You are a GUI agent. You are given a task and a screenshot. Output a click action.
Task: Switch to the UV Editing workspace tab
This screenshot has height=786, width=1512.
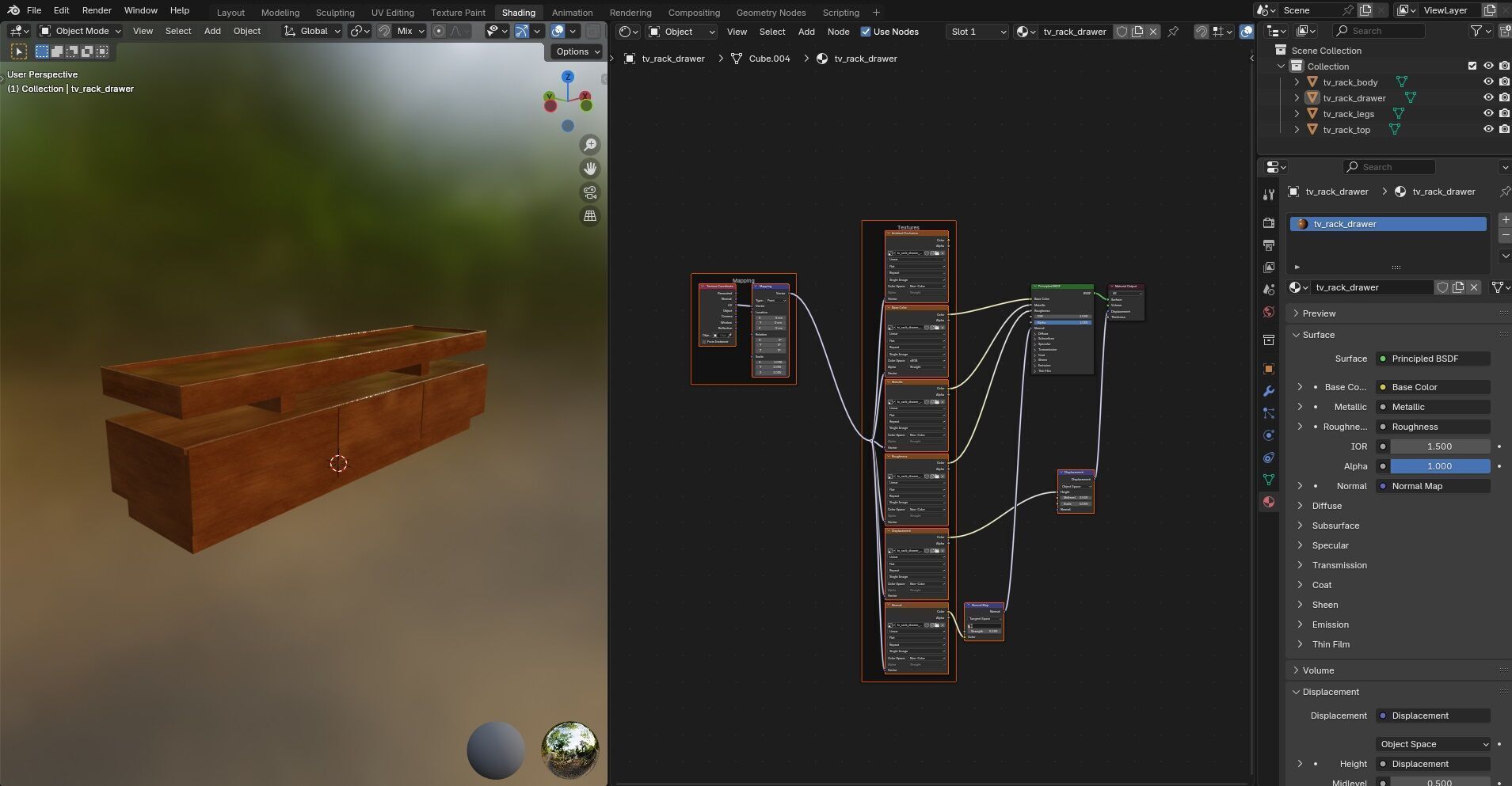393,13
